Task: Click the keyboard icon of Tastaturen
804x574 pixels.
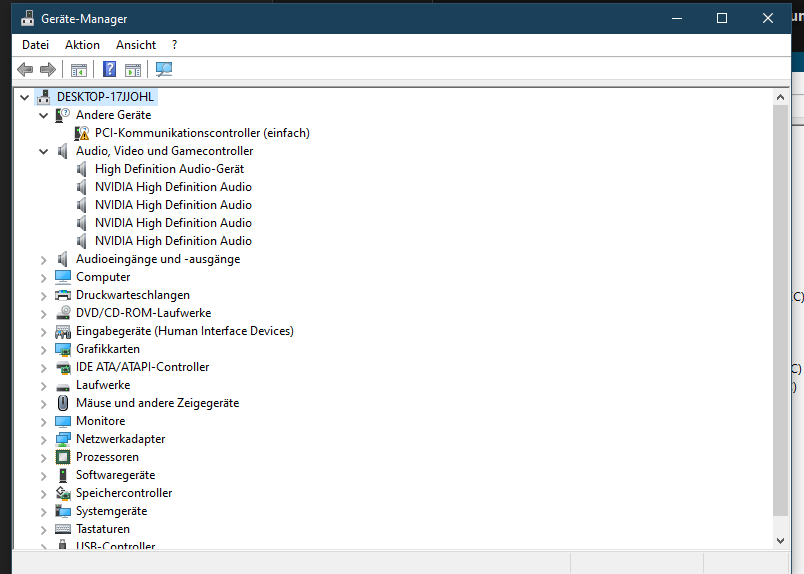Action: pos(63,529)
